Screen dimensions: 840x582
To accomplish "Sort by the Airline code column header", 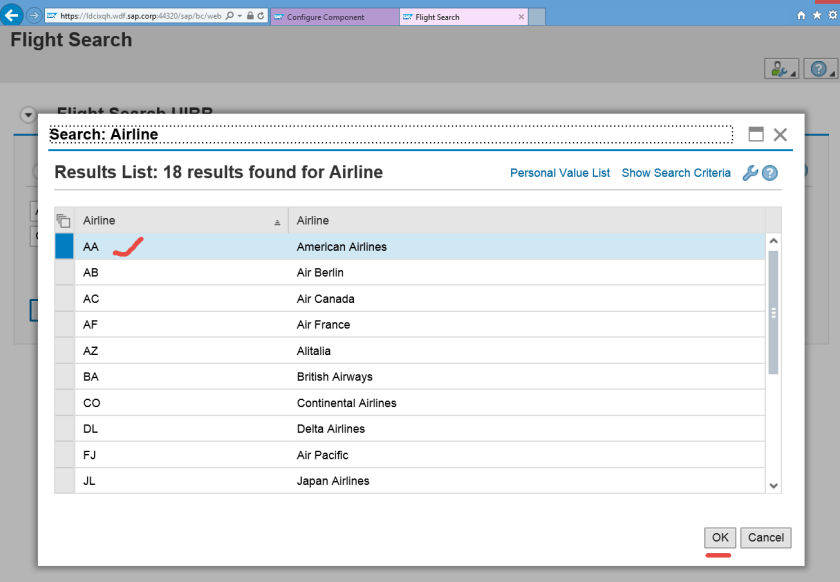I will click(x=180, y=221).
